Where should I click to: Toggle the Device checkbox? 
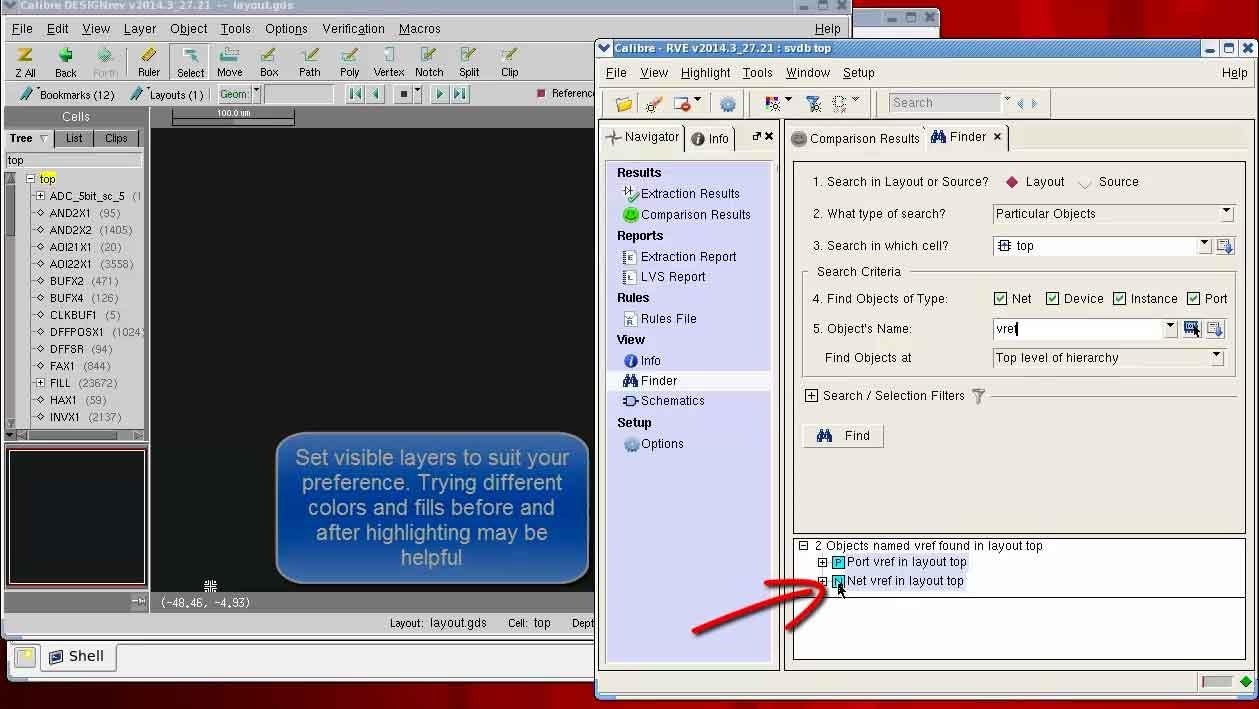click(x=1052, y=299)
